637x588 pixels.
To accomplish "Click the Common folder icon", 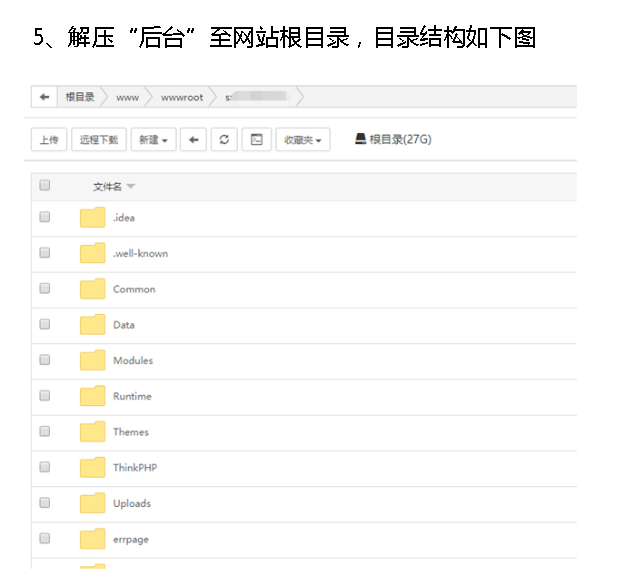I will (93, 289).
